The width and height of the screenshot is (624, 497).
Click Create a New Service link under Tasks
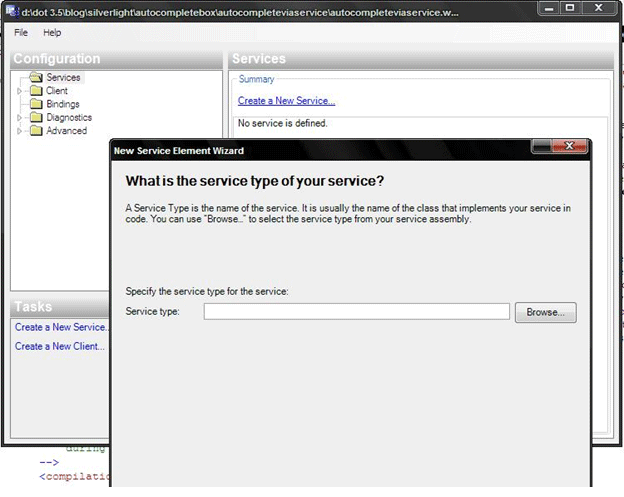[62, 327]
